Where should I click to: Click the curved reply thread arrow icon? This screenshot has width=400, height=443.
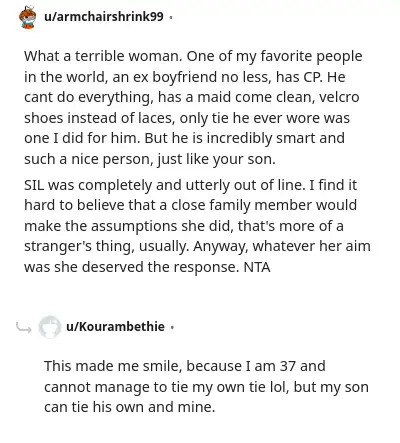click(x=24, y=328)
